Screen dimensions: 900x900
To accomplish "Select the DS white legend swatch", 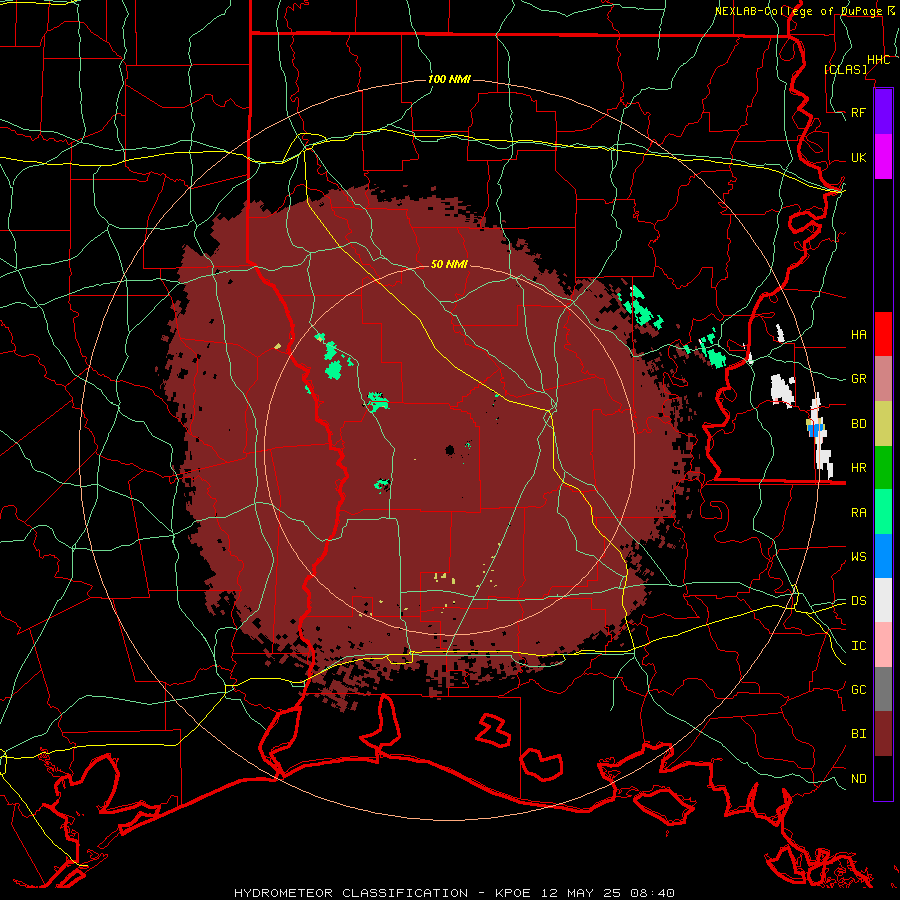I will point(883,600).
